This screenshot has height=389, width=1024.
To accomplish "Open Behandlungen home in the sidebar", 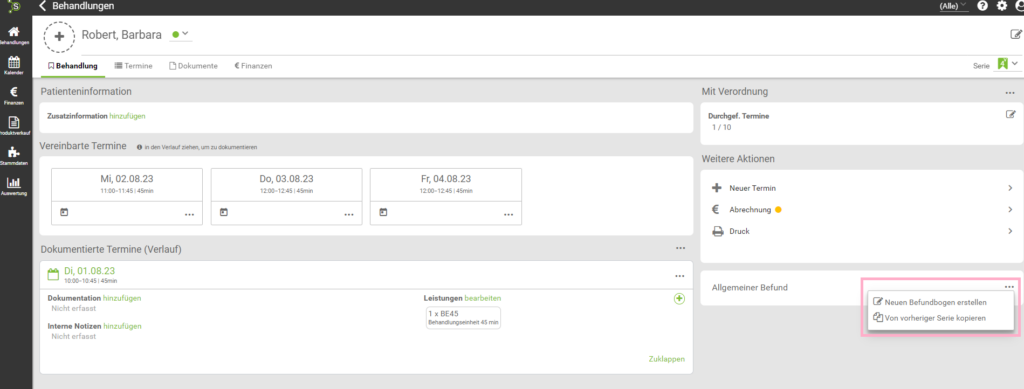I will [14, 35].
